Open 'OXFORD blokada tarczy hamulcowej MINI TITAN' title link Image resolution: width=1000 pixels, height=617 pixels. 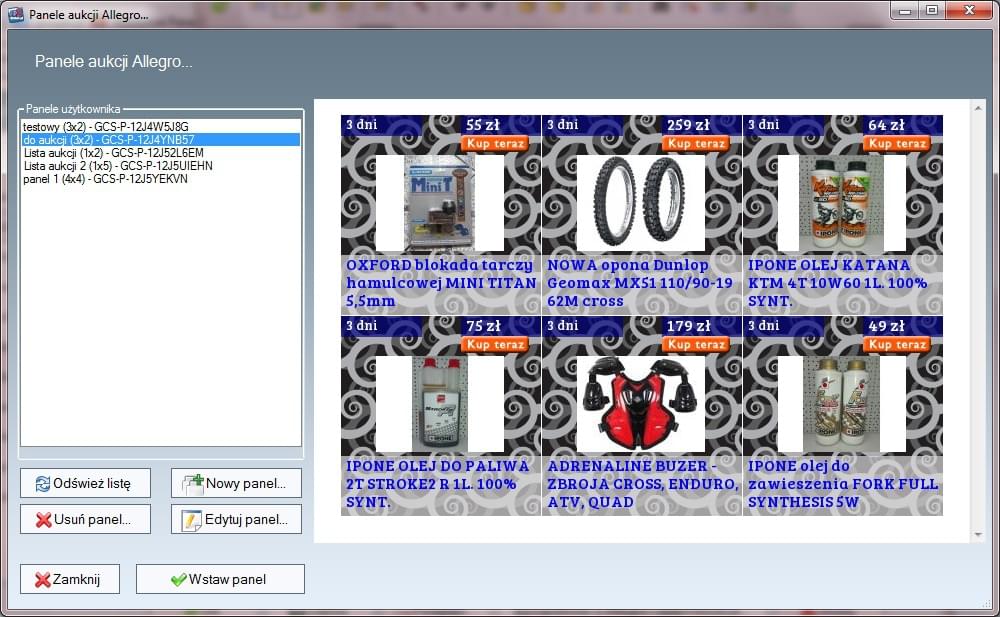point(441,283)
